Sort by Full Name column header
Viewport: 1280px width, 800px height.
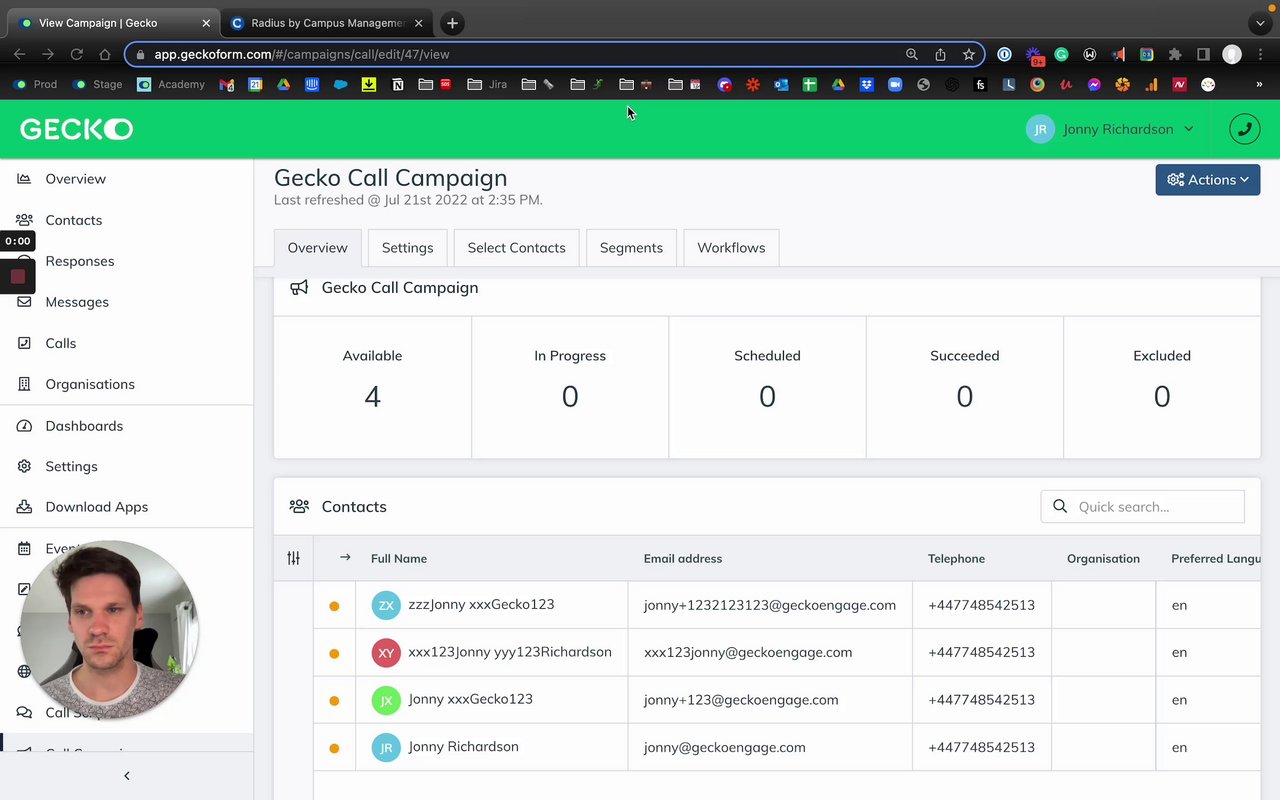[x=399, y=559]
